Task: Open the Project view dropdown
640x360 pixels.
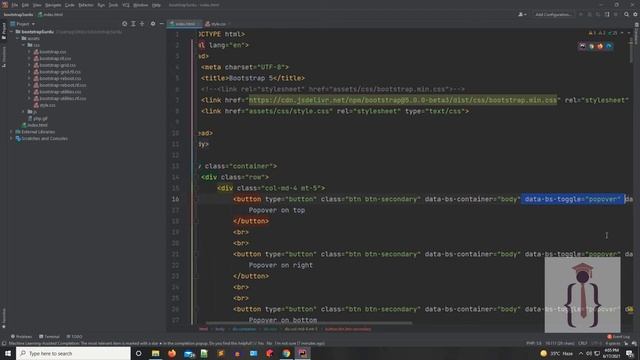Action: pos(23,24)
